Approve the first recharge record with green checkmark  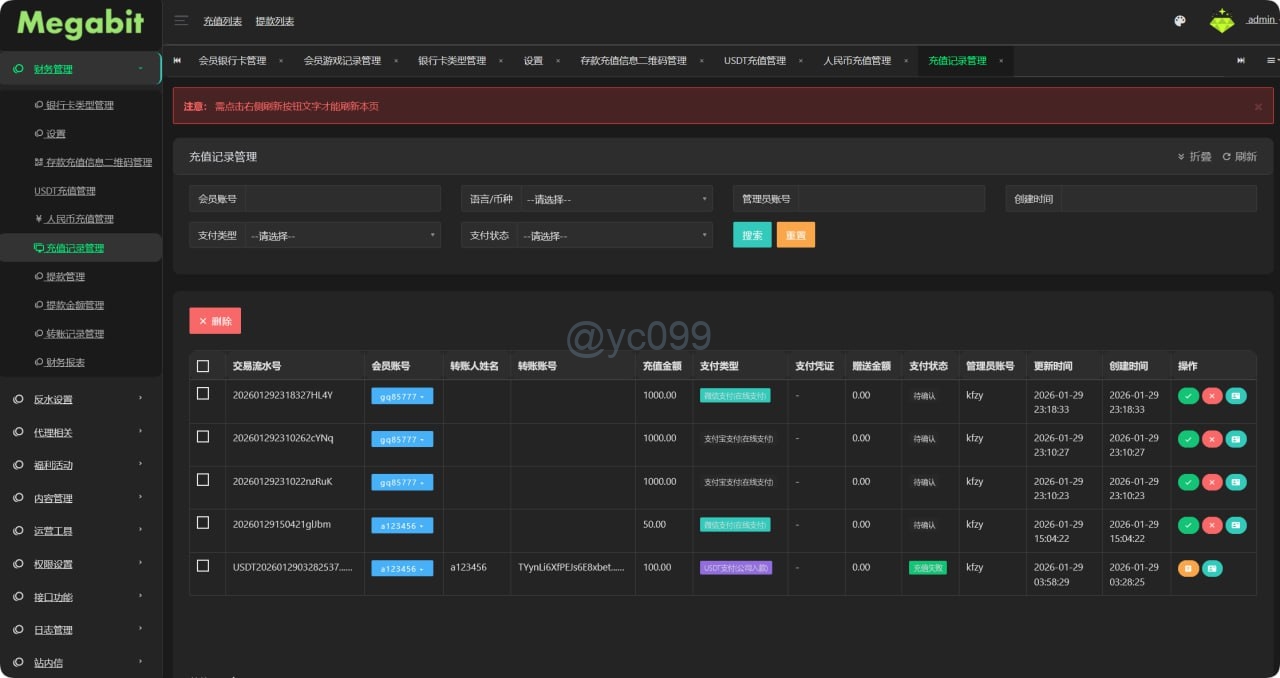click(x=1188, y=396)
